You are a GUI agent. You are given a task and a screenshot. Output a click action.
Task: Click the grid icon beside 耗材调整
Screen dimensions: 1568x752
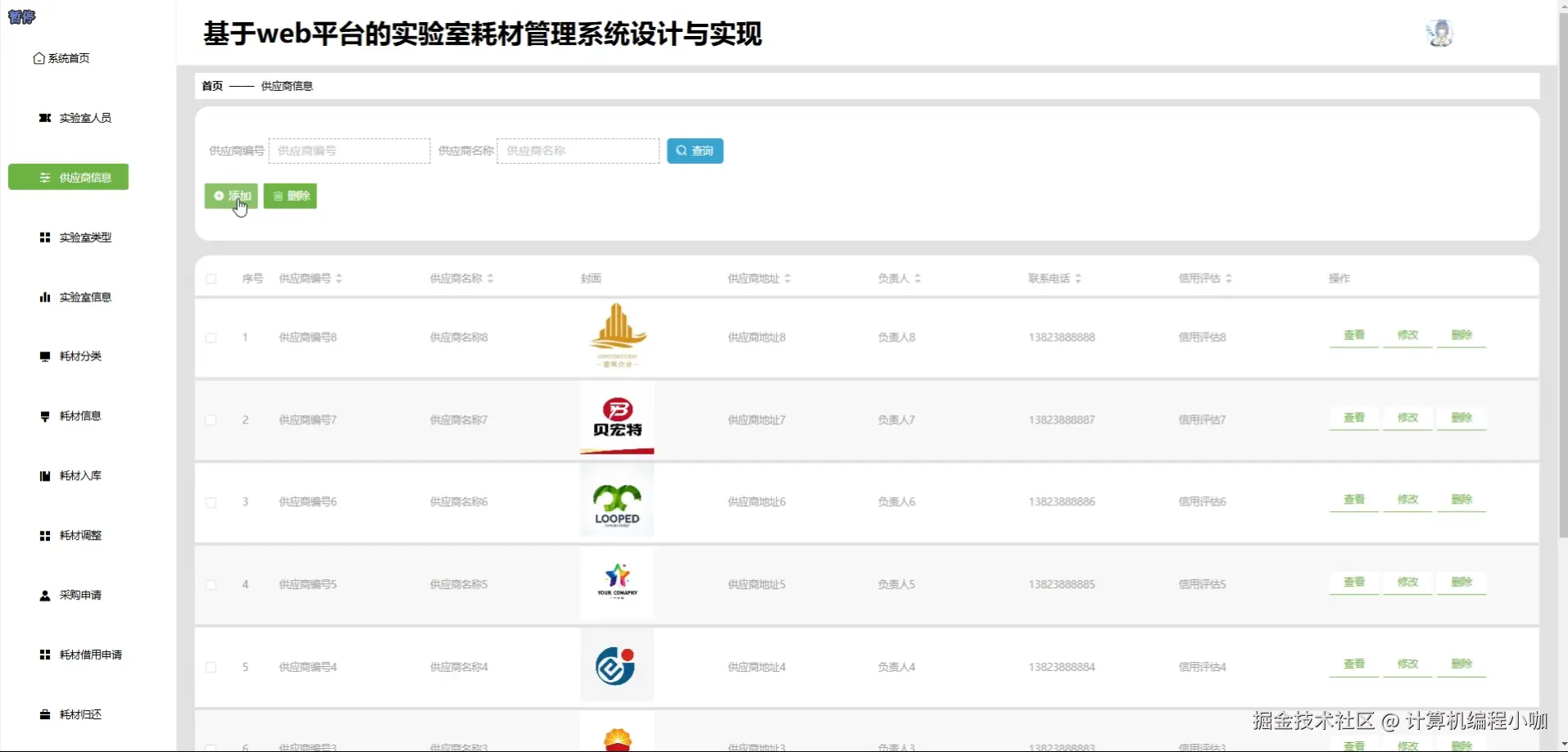click(x=45, y=536)
